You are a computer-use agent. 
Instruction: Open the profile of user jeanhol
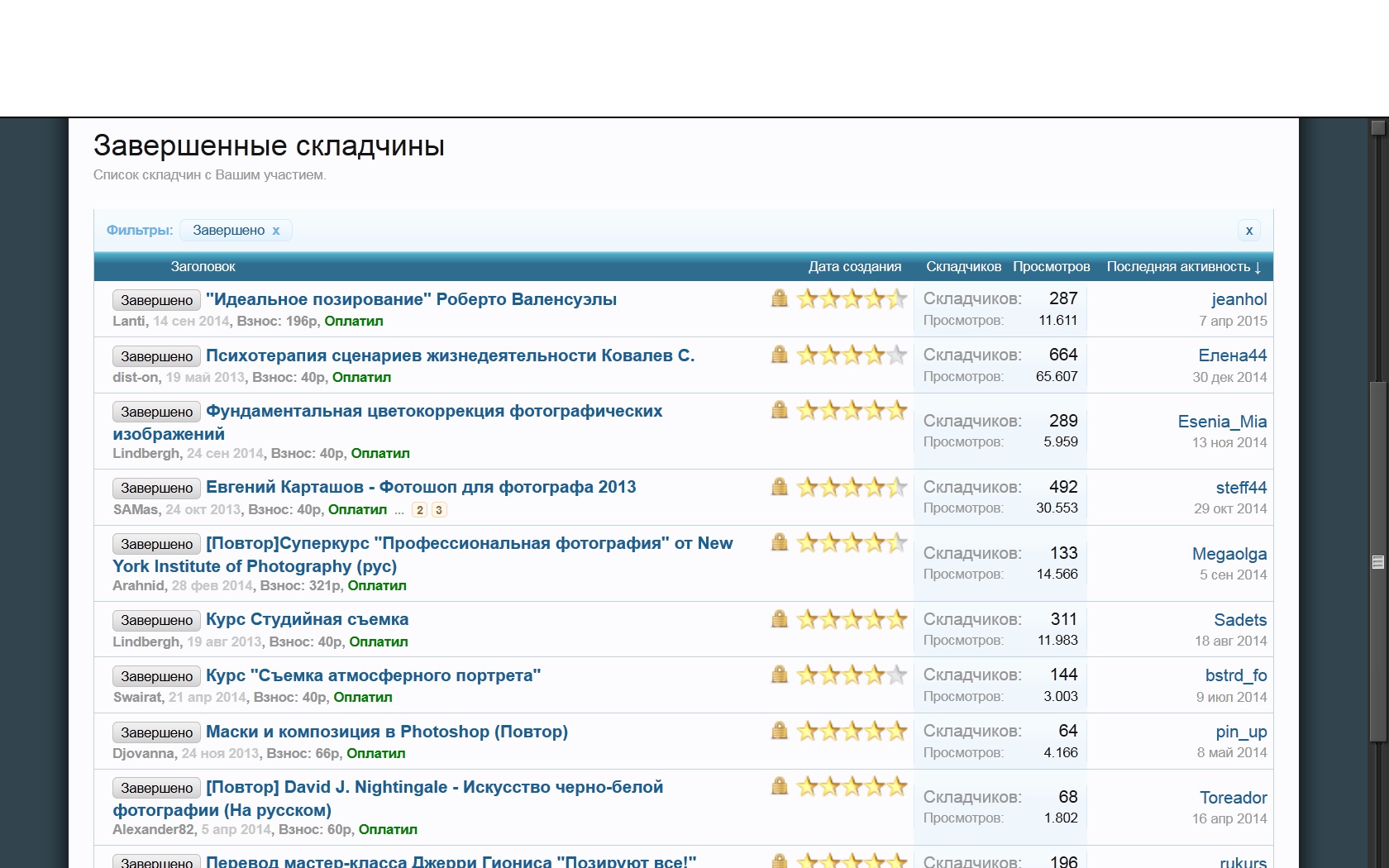point(1239,299)
